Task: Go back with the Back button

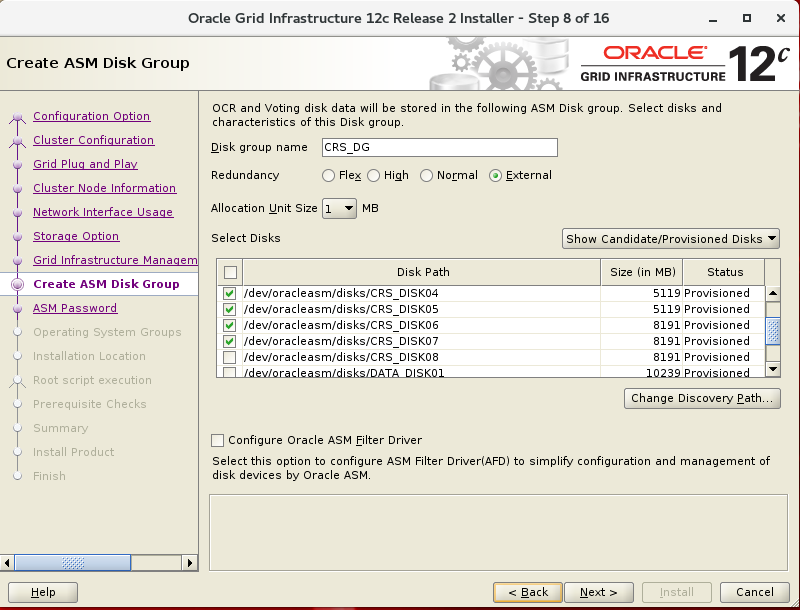Action: pos(528,592)
